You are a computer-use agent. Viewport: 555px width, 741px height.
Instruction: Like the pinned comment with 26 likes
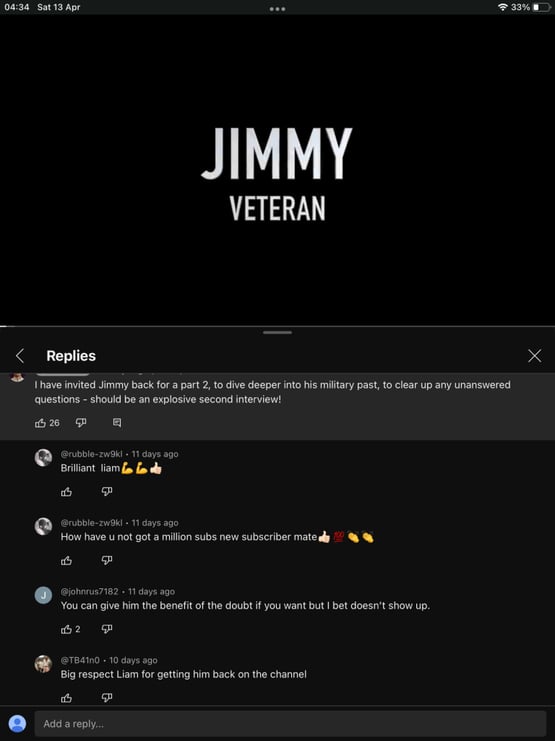click(x=41, y=423)
